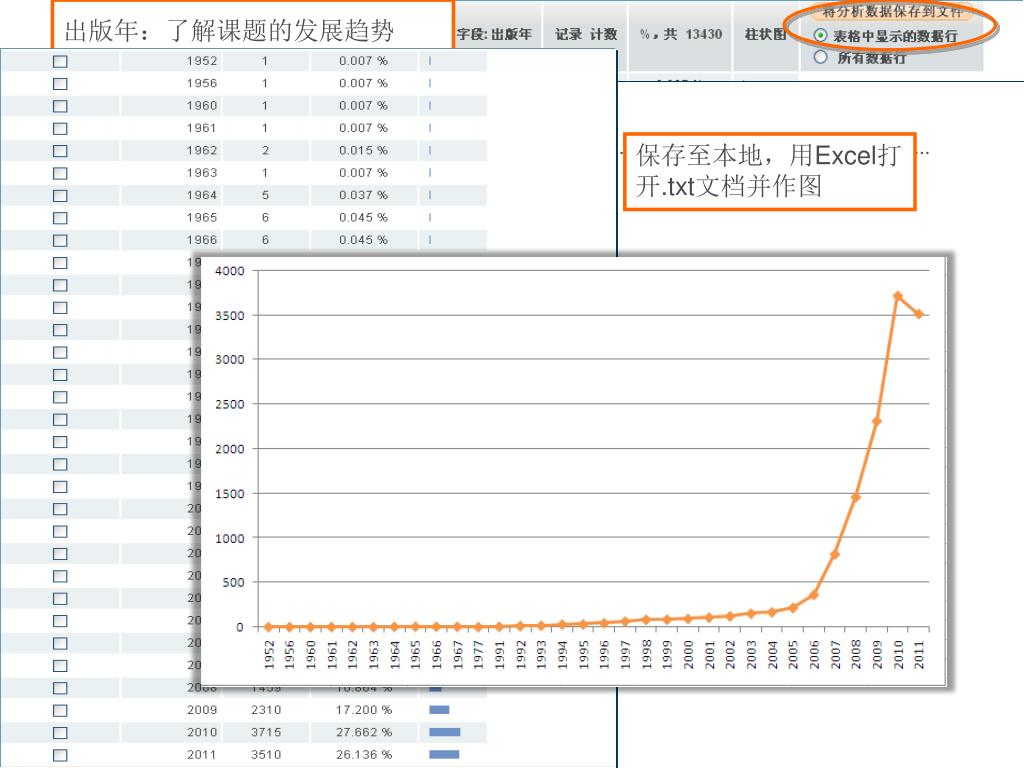Image resolution: width=1024 pixels, height=768 pixels.
Task: Choose the 所有数据行 radio option
Action: click(820, 57)
